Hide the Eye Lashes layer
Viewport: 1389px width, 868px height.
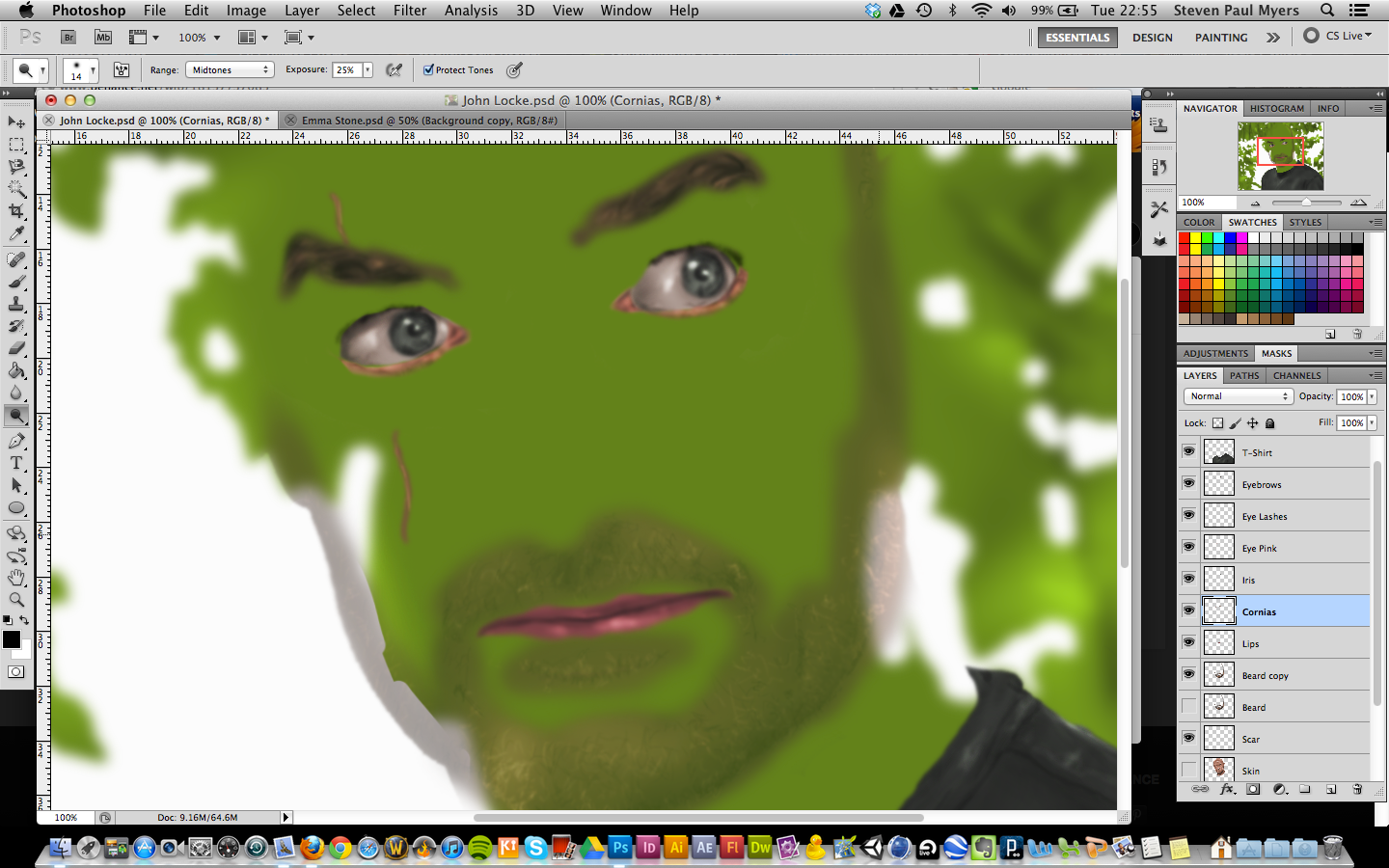point(1188,515)
